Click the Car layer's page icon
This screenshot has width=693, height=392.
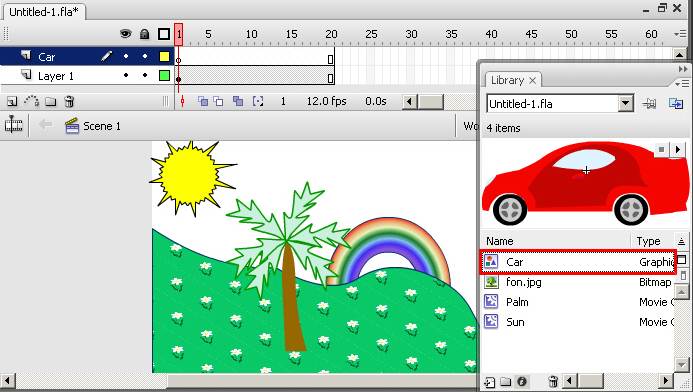click(26, 56)
